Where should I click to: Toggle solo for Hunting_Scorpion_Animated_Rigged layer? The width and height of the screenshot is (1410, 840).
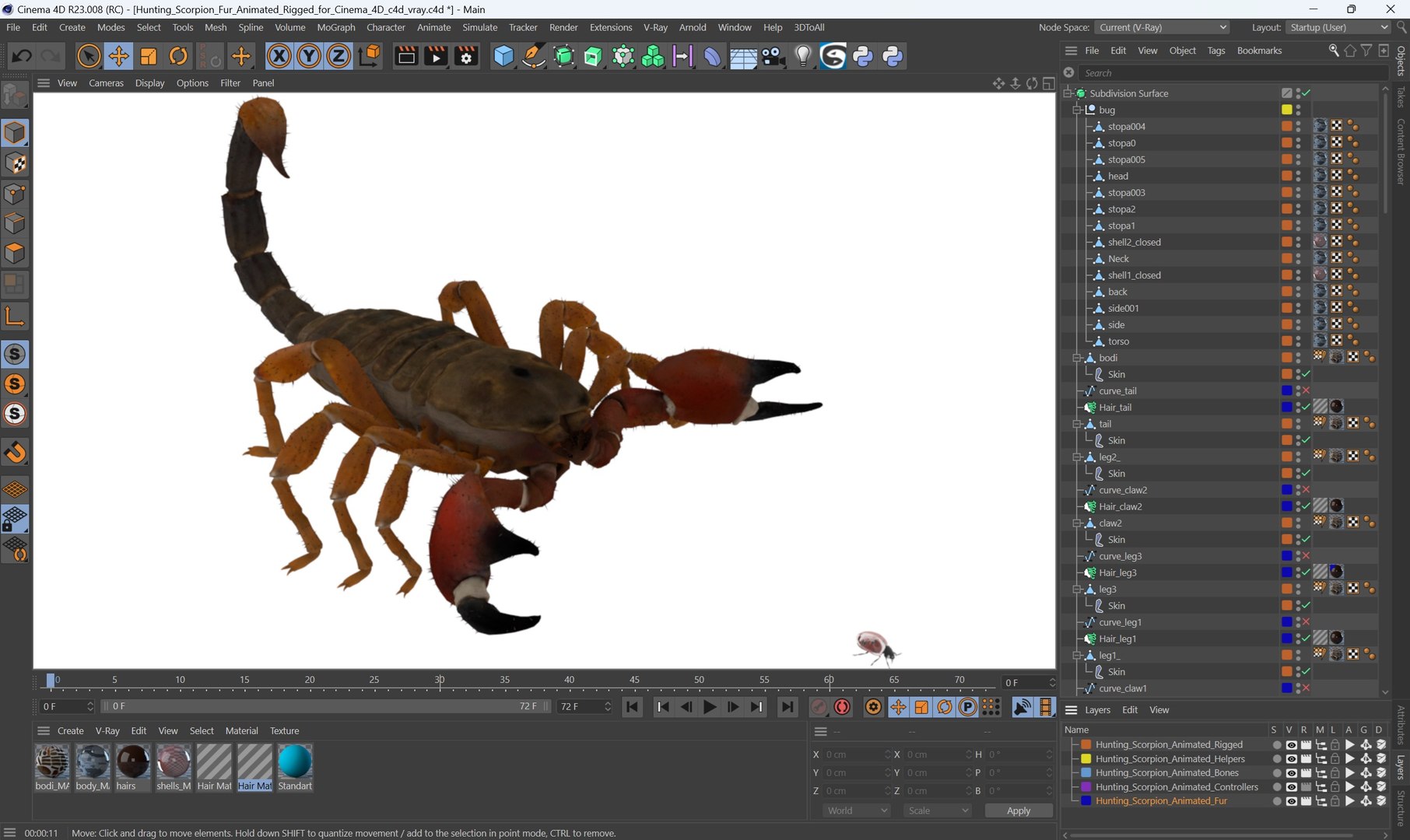(x=1276, y=745)
